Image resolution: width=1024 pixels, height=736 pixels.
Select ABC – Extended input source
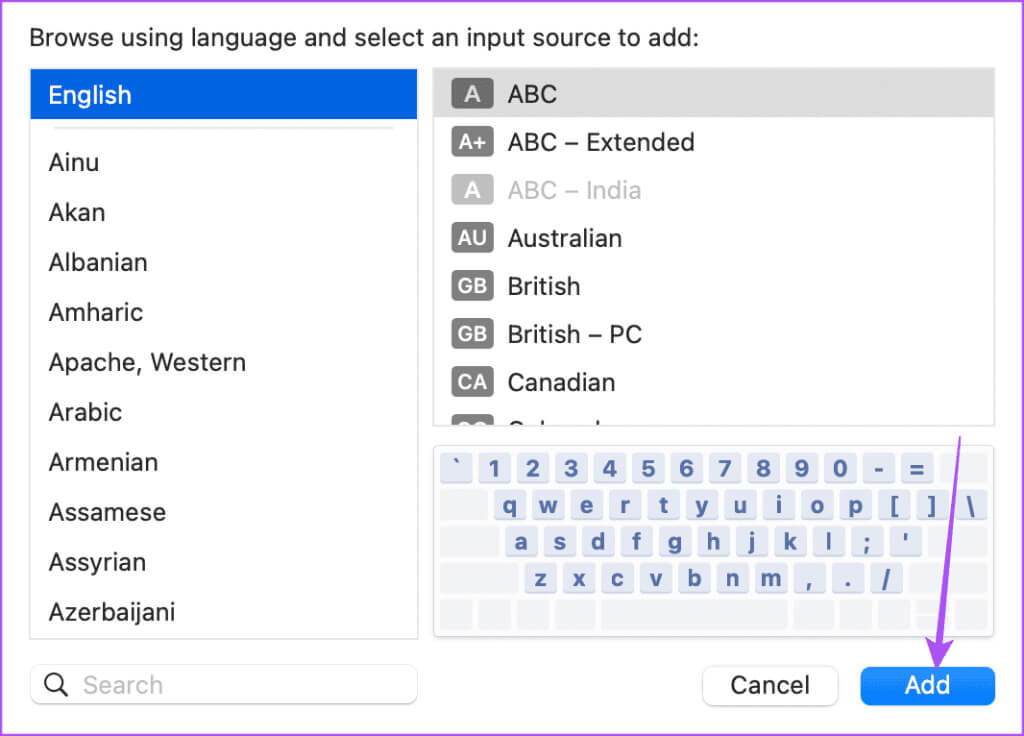713,142
